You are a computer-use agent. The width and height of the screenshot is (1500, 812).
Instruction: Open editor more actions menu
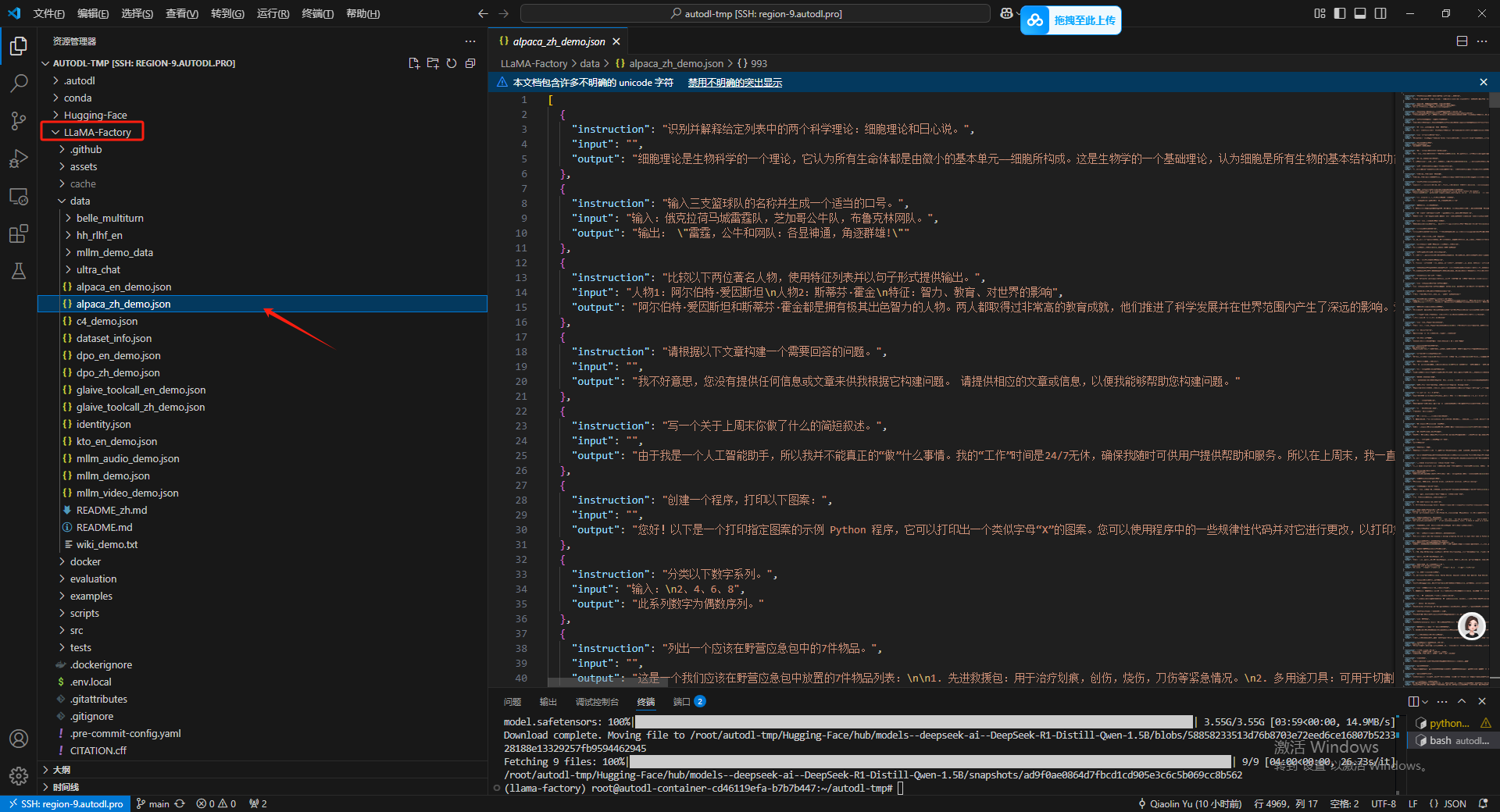coord(1482,41)
